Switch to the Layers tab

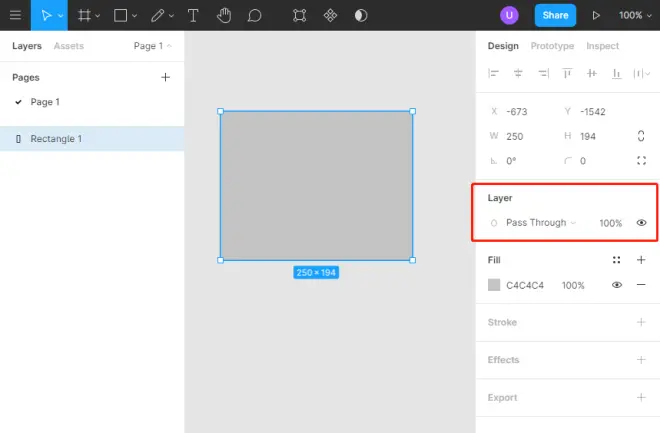(x=27, y=46)
